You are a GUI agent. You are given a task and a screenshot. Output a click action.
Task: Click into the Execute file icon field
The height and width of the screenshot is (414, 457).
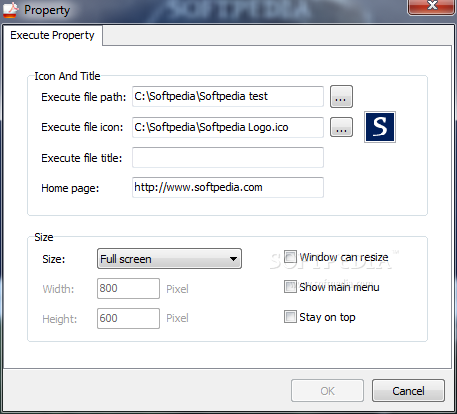[x=228, y=127]
